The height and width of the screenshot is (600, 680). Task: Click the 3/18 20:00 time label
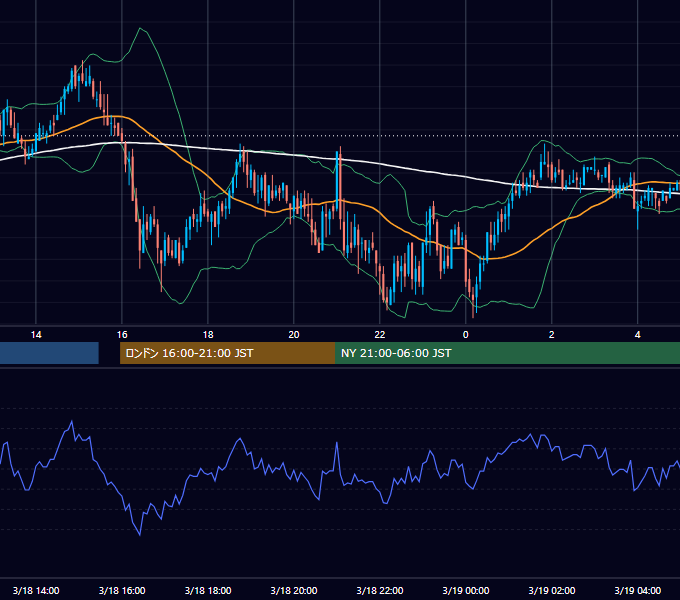[x=294, y=590]
